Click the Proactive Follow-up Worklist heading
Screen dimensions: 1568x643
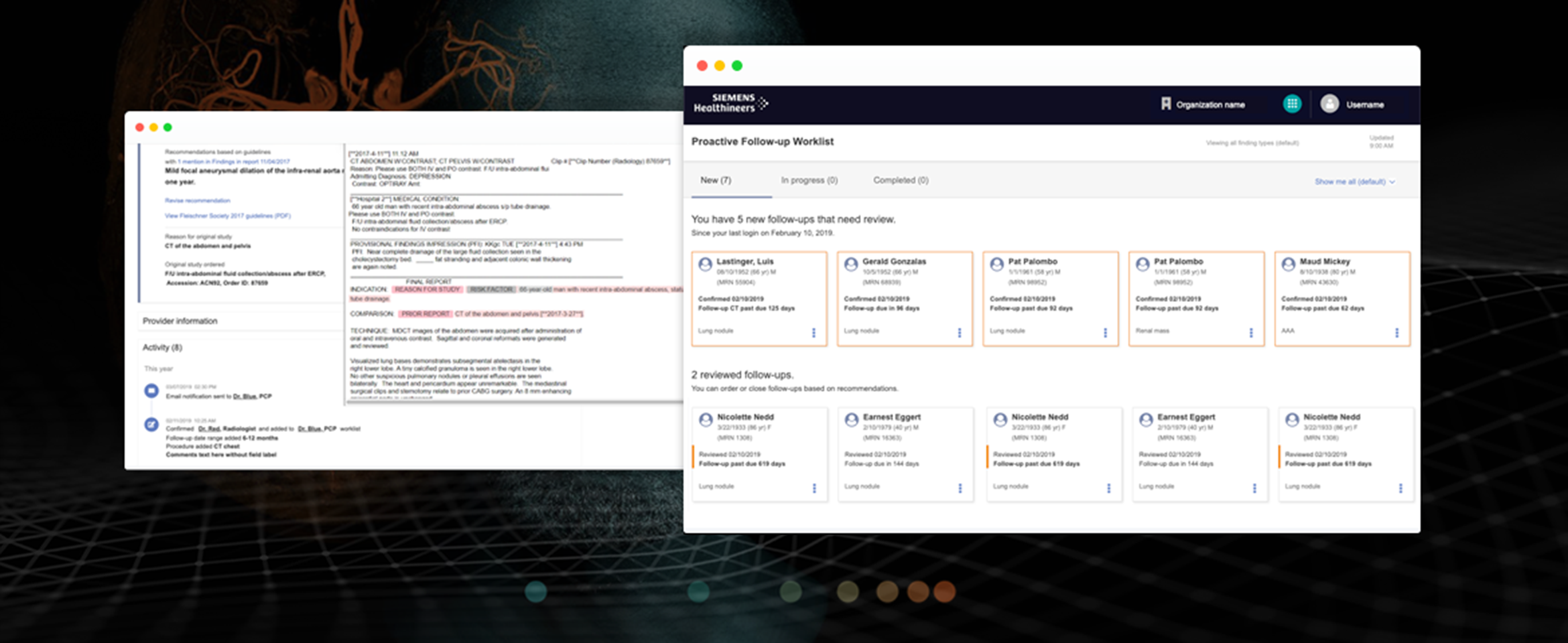[763, 141]
